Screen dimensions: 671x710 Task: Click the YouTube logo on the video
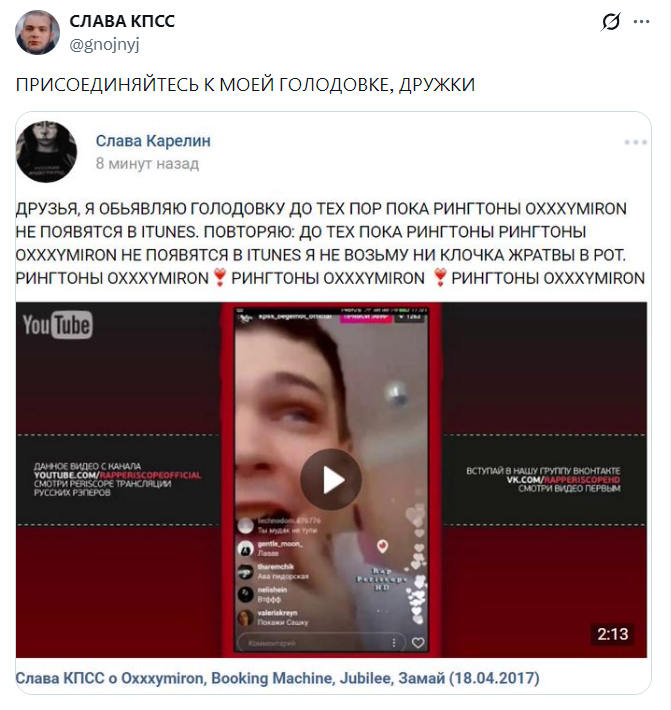[58, 324]
